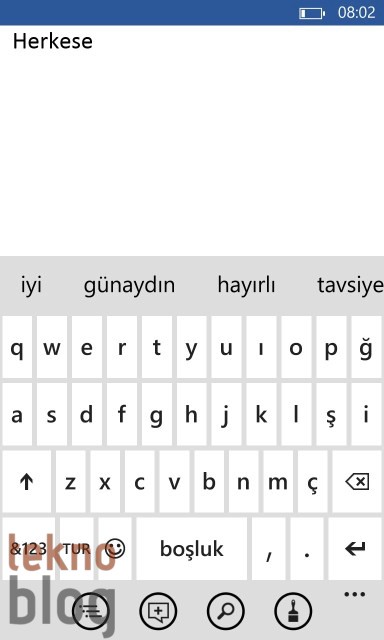Tap the add comment icon
384x640 pixels.
click(x=158, y=611)
